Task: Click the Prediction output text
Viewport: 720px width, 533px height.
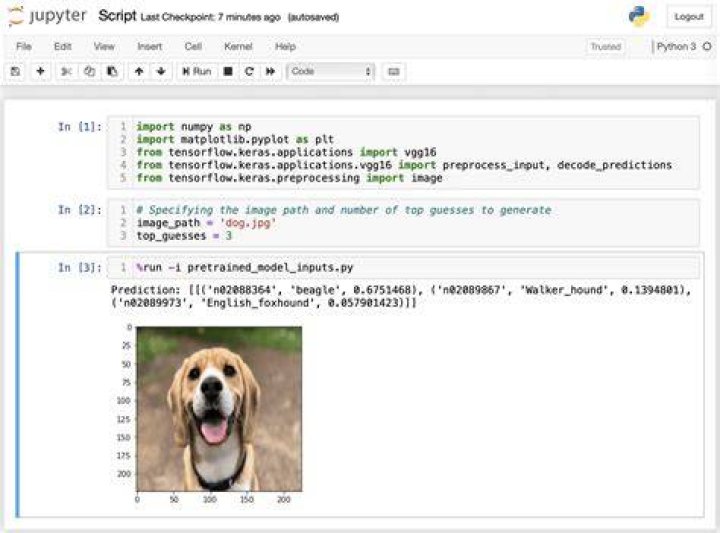Action: tap(401, 297)
